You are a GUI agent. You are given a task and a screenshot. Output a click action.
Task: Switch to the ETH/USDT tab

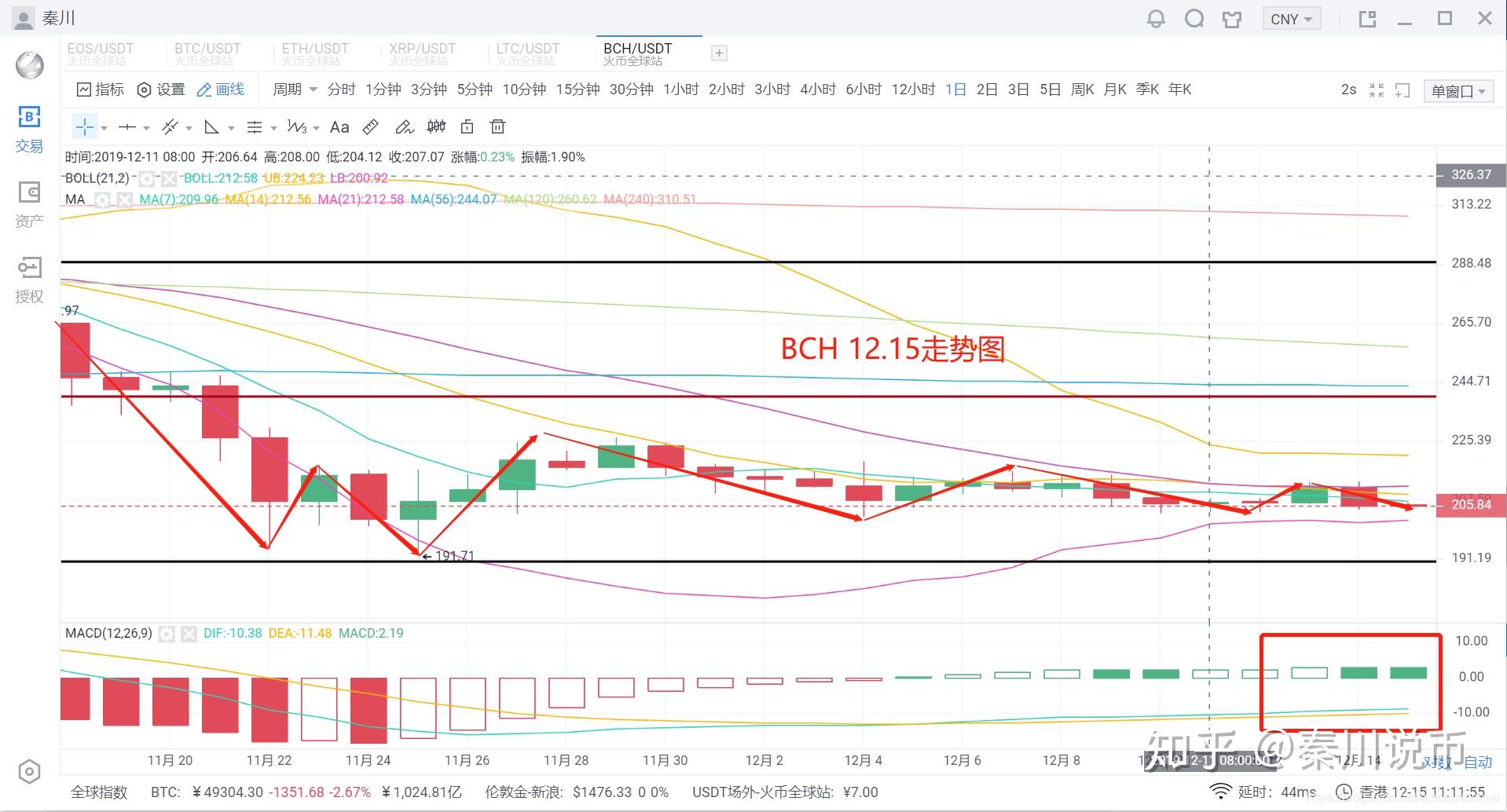315,53
